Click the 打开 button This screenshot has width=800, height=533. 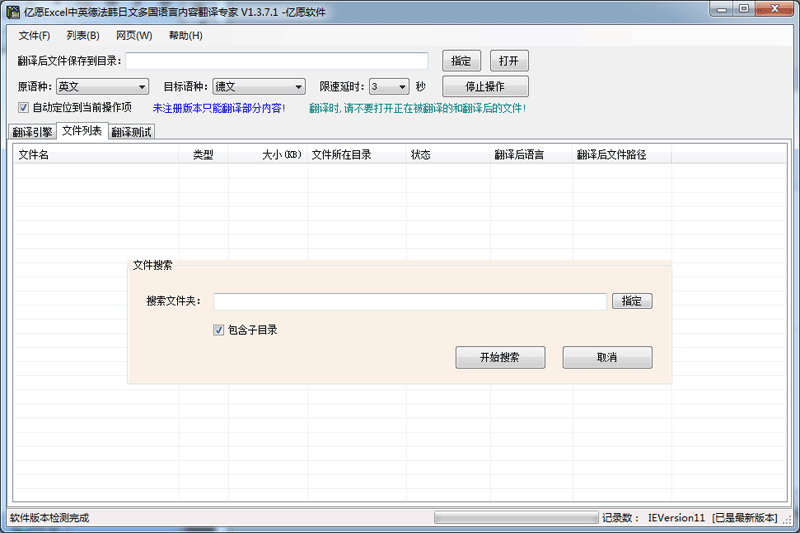509,61
